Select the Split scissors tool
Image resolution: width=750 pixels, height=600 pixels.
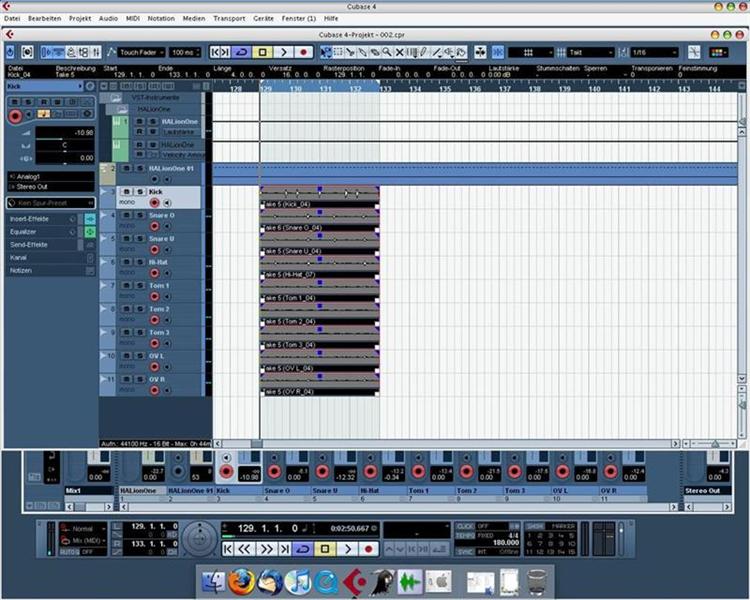pyautogui.click(x=350, y=52)
